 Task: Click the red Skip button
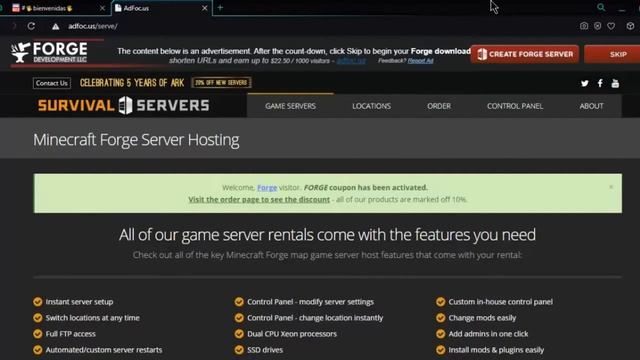pyautogui.click(x=612, y=54)
